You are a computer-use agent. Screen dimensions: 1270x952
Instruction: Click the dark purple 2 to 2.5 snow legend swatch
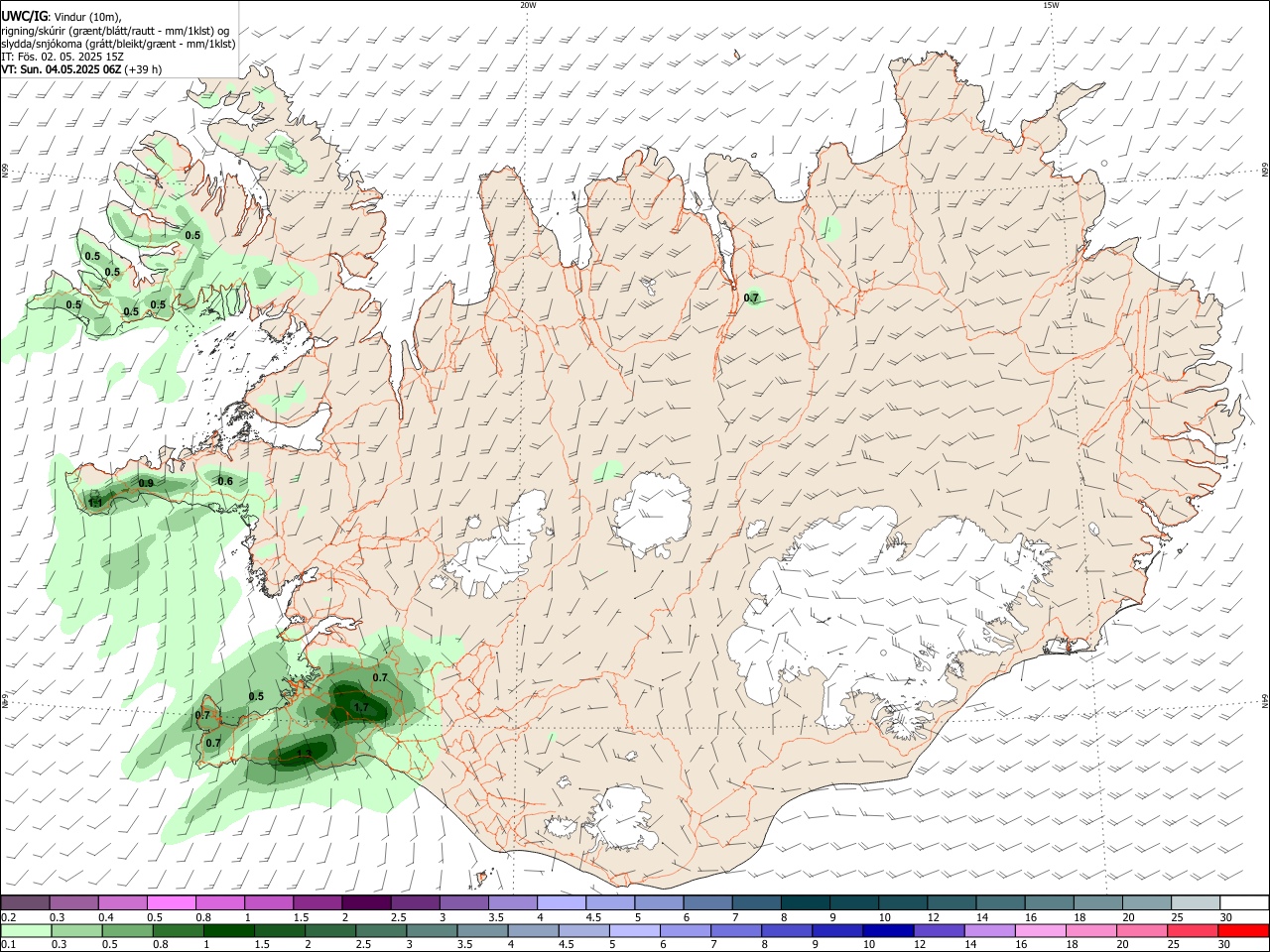click(x=365, y=902)
